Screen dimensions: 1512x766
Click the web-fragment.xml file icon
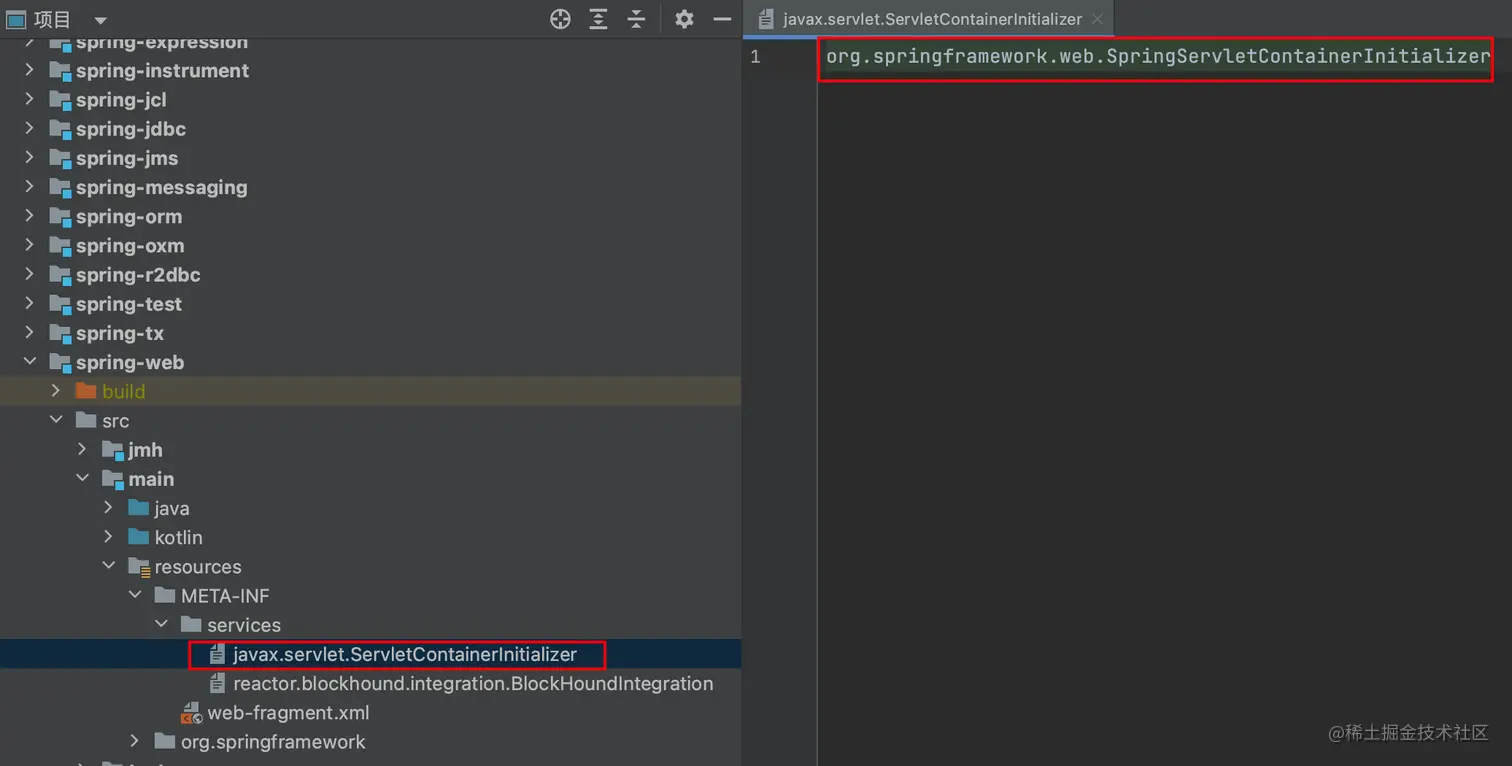click(191, 713)
